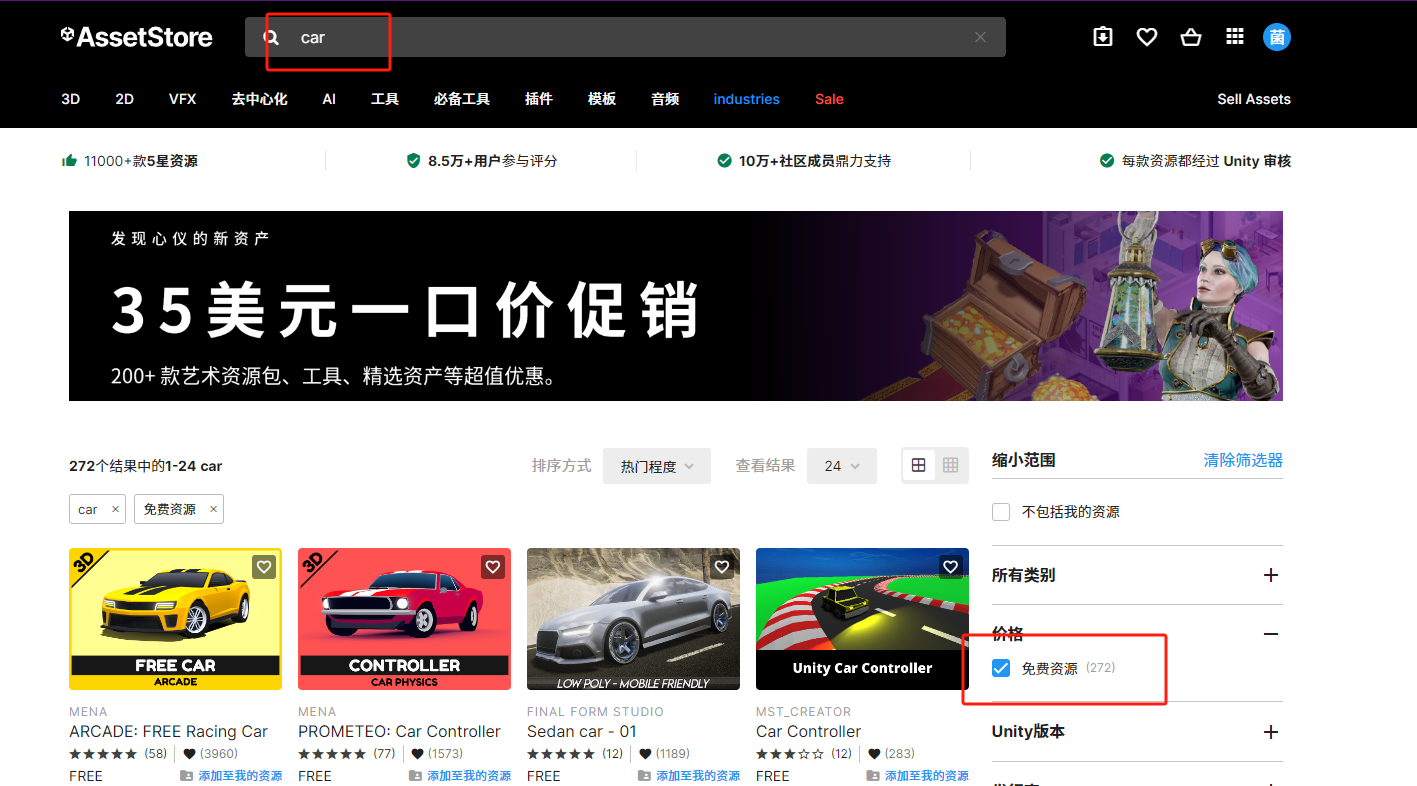
Task: Click the 'PROMETEO: Car Controller' title
Action: 399,732
